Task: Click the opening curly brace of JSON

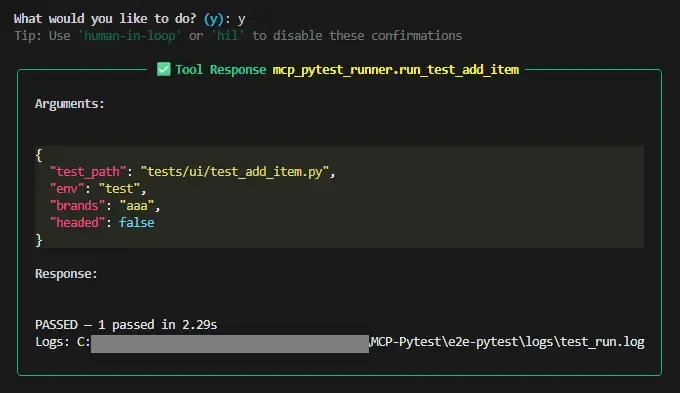Action: [x=39, y=155]
